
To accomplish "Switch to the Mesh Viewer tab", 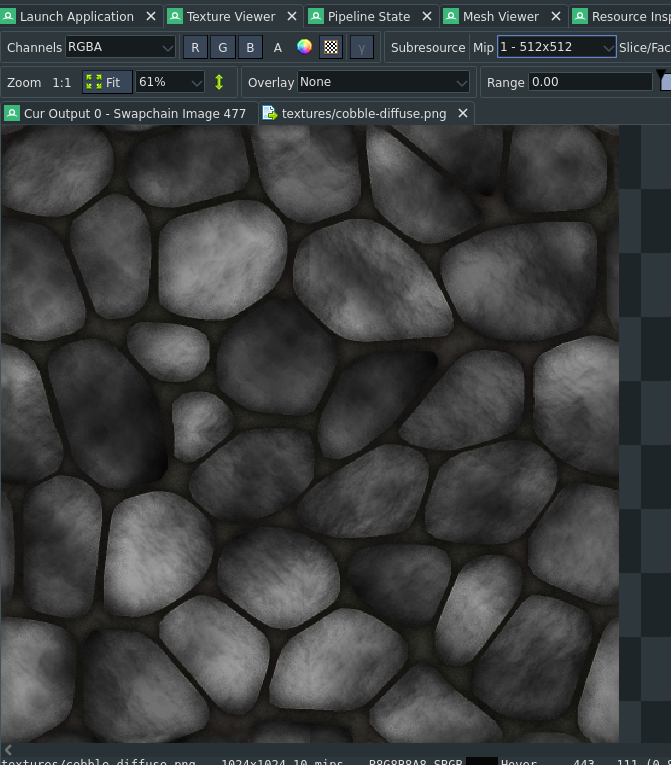I will click(x=501, y=16).
